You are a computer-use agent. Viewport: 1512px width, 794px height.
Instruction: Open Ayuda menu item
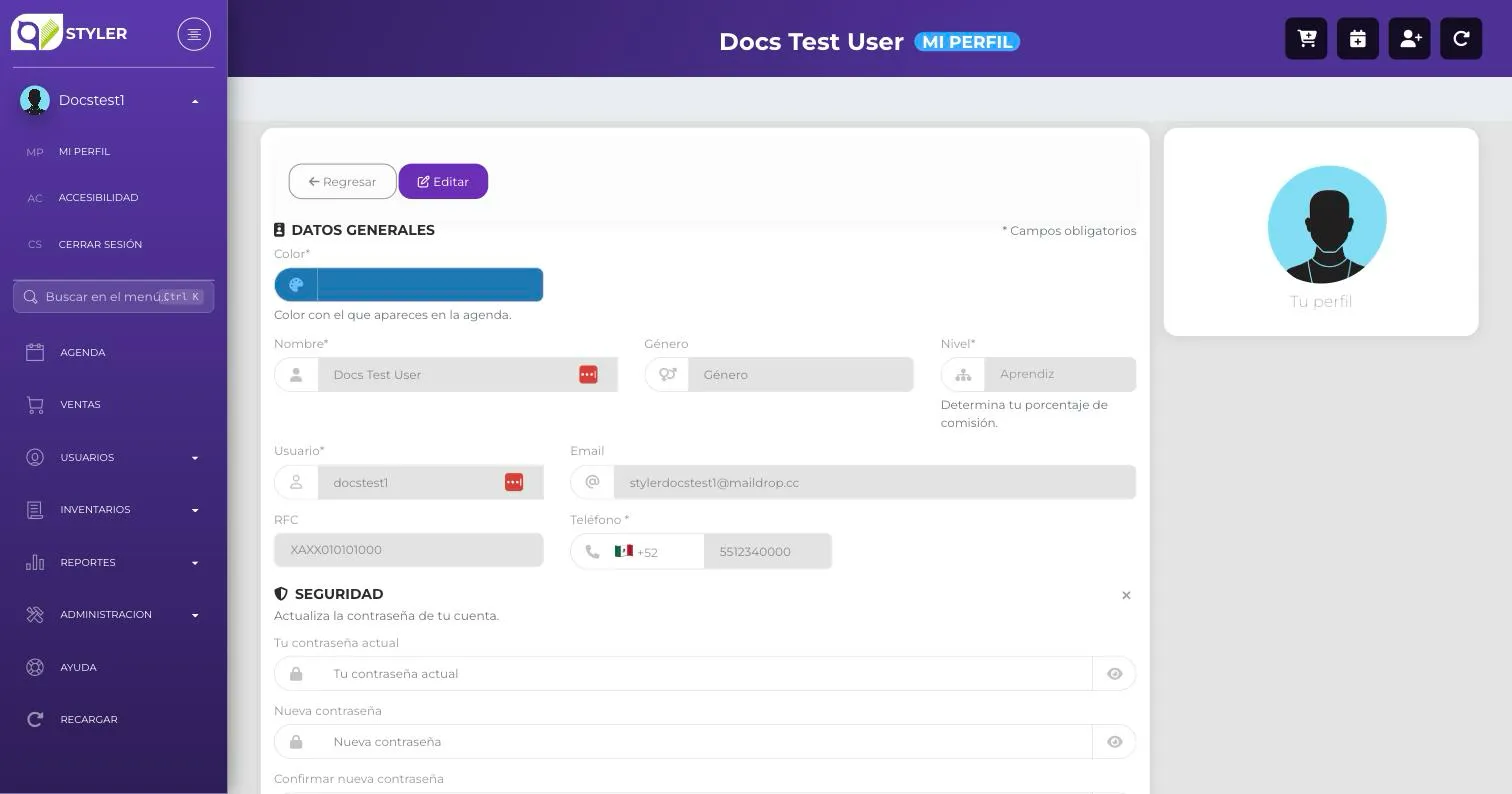click(x=78, y=667)
